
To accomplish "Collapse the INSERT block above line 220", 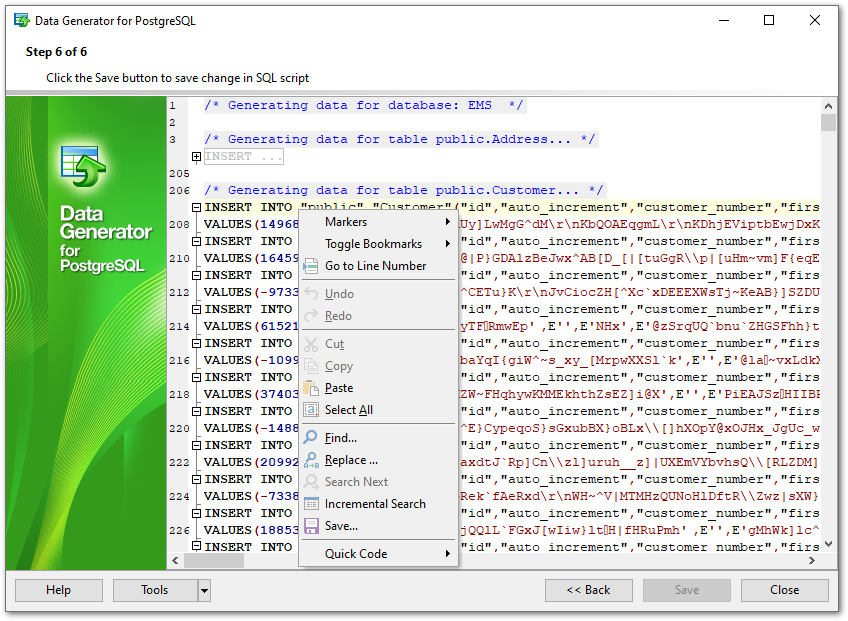I will click(196, 411).
